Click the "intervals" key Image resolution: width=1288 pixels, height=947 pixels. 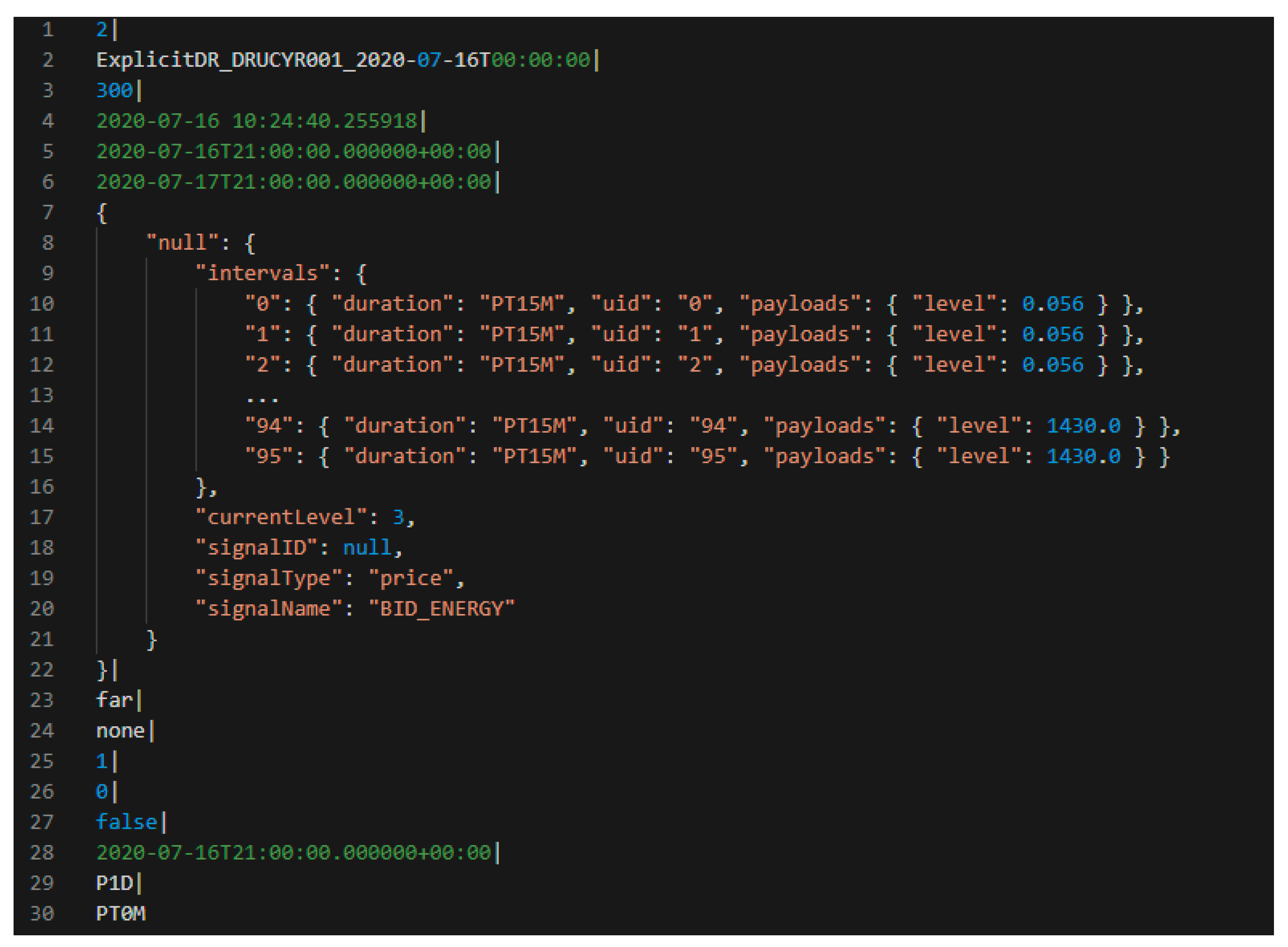click(x=262, y=274)
